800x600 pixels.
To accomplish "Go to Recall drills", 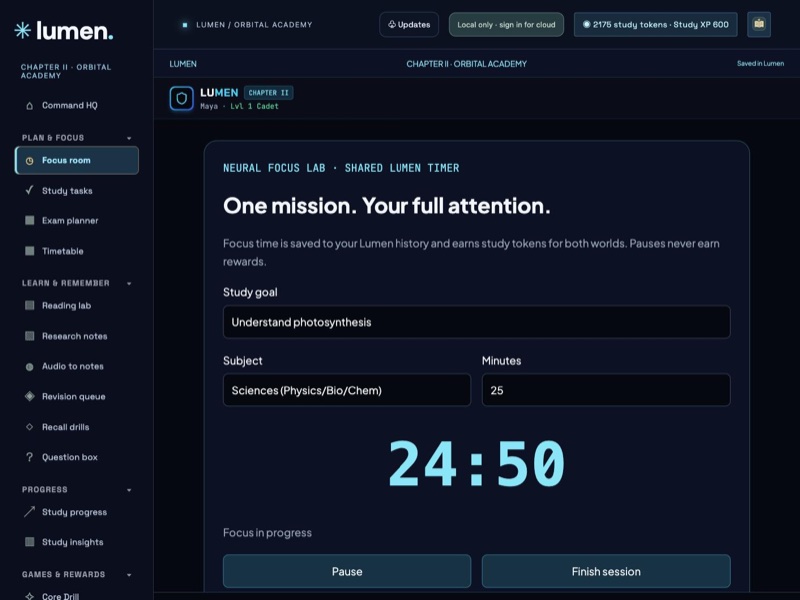I will tap(77, 427).
